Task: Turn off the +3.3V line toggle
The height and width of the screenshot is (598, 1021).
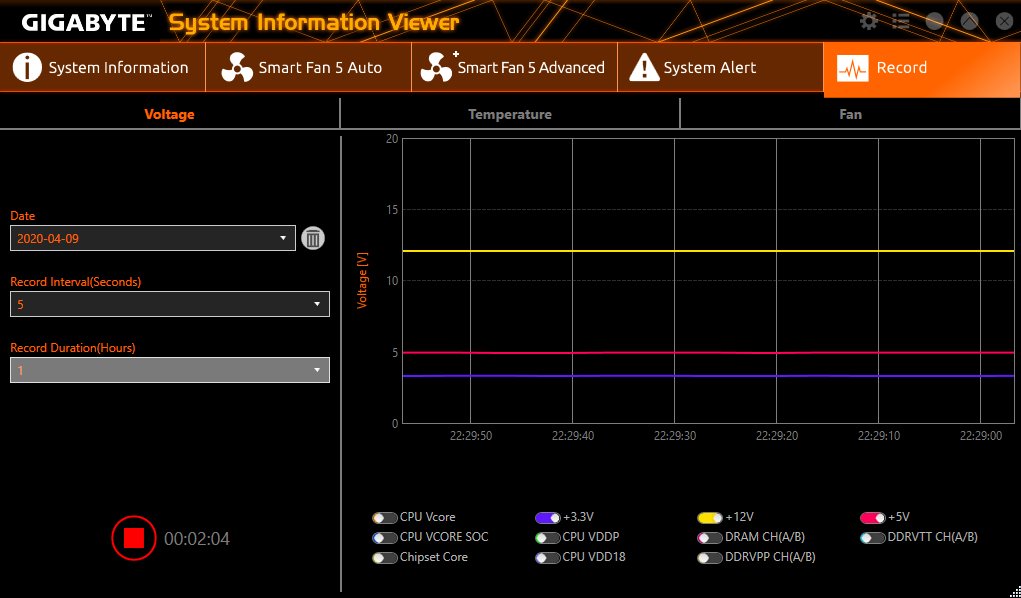Action: point(548,517)
